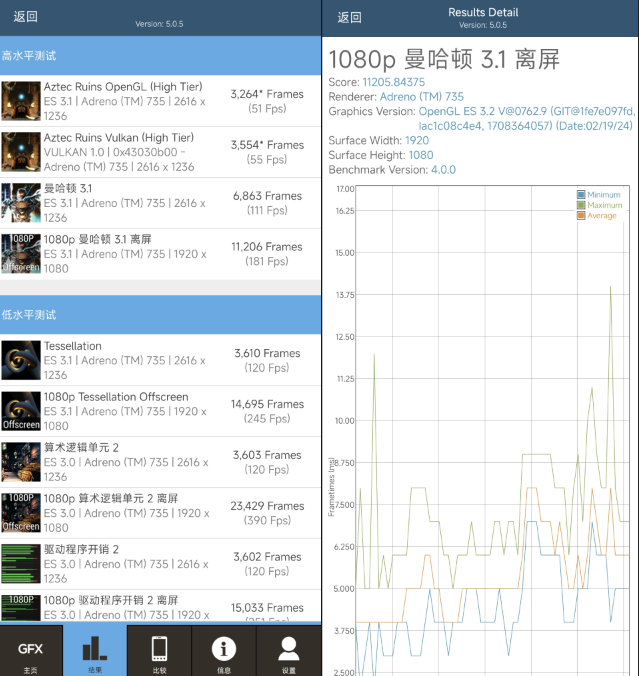
Task: Click the blue Minimum legend swatch
Action: point(581,194)
